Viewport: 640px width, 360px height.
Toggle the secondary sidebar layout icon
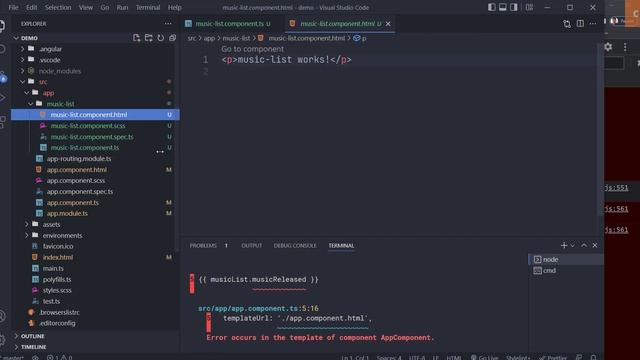514,7
